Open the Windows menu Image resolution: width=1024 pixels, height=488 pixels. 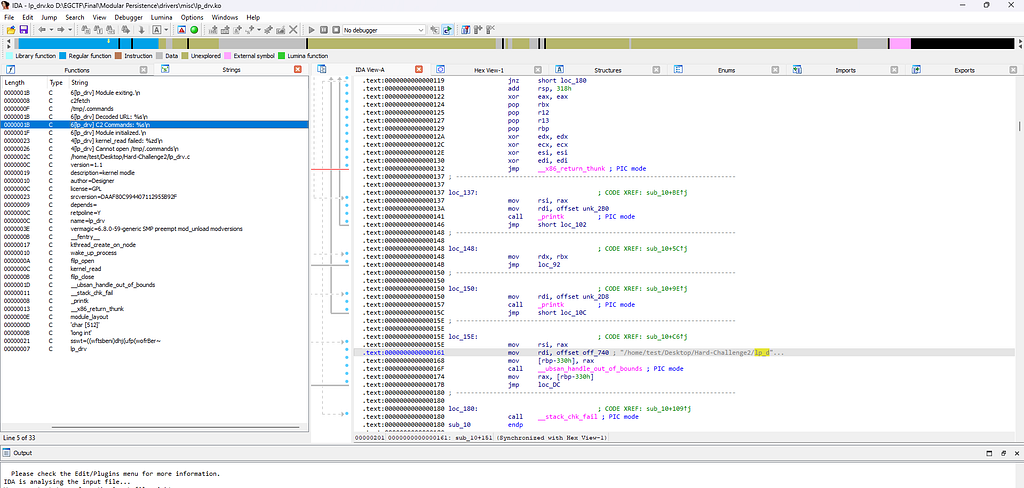coord(225,17)
